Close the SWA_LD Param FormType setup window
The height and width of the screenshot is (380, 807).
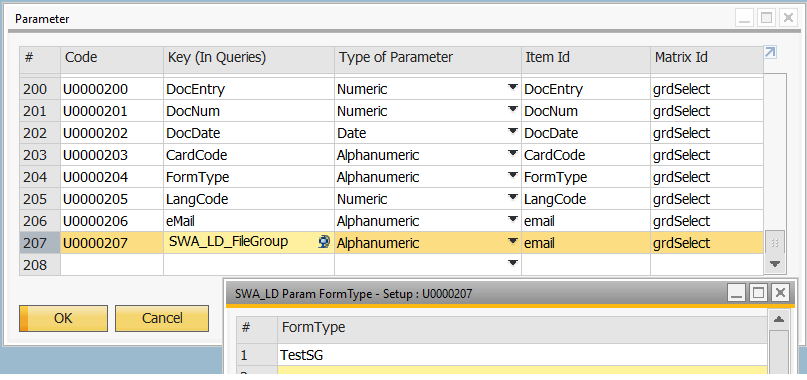(x=781, y=293)
